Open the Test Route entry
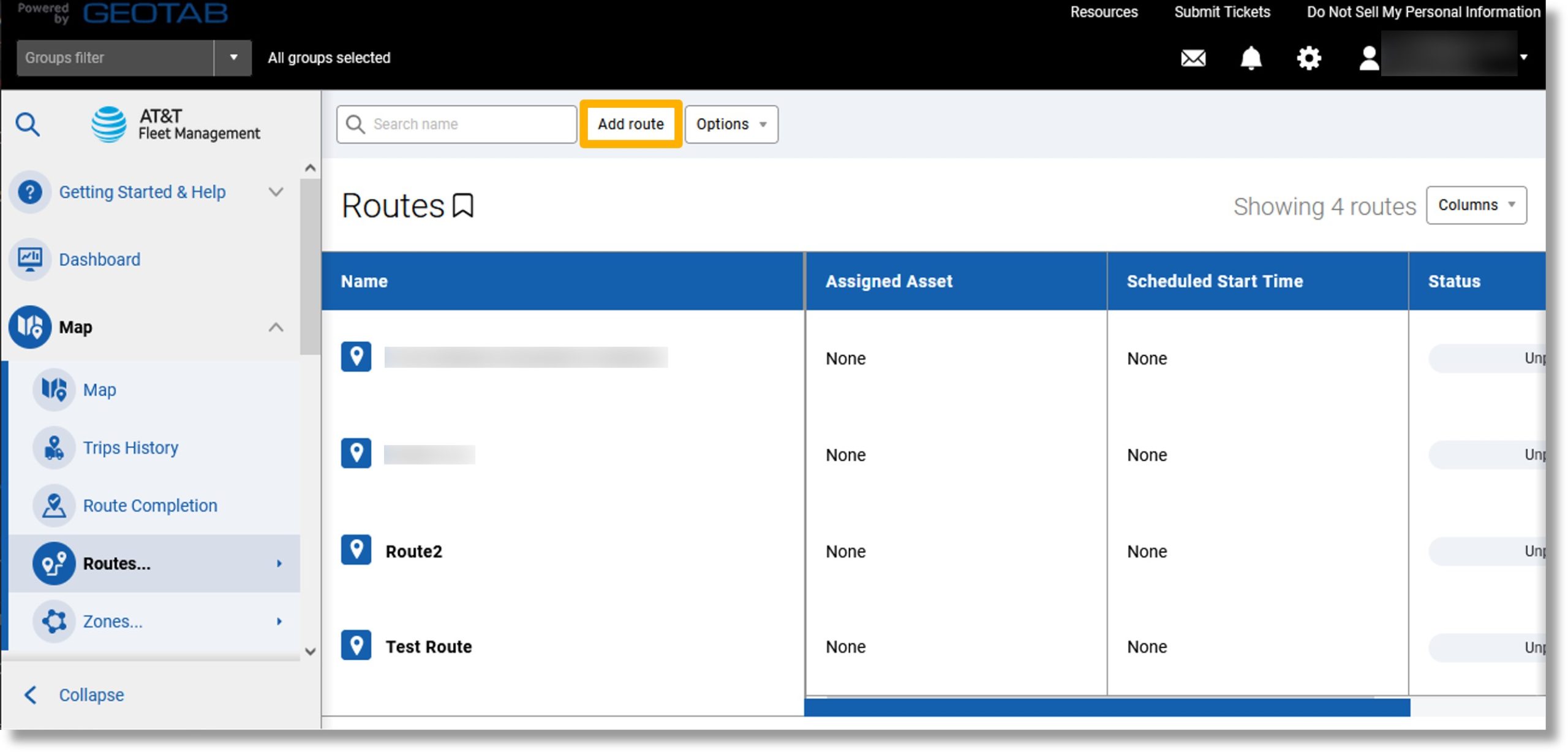This screenshot has height=752, width=1568. [x=429, y=647]
